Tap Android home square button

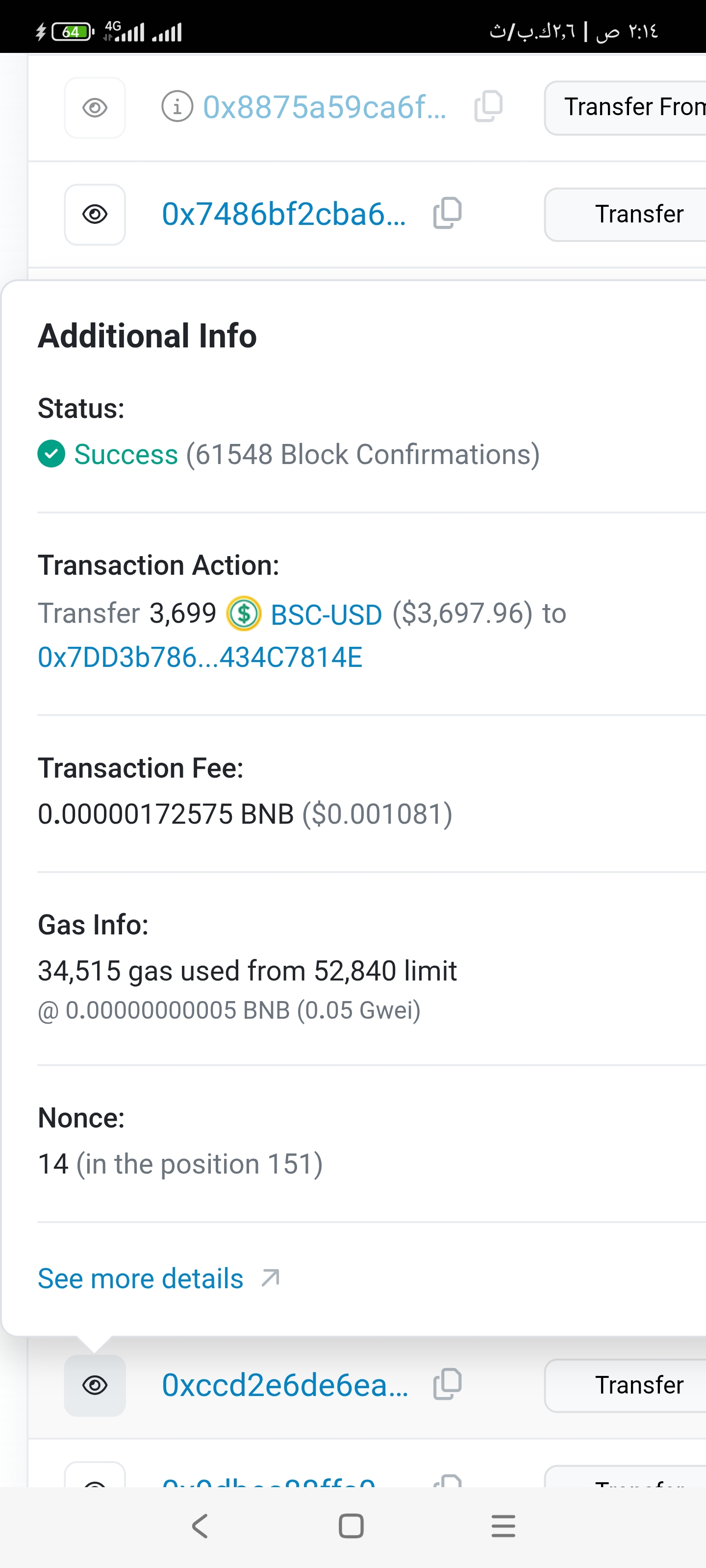351,1526
